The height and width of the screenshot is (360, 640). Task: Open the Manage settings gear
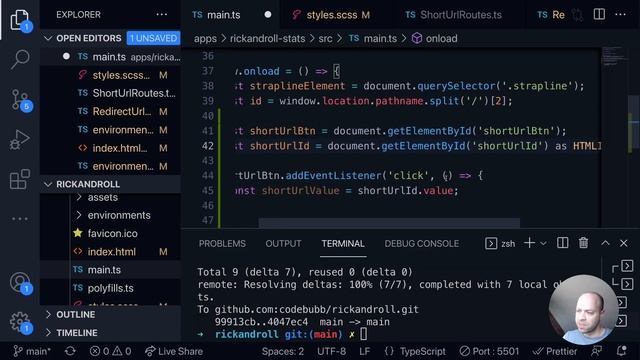tap(20, 322)
